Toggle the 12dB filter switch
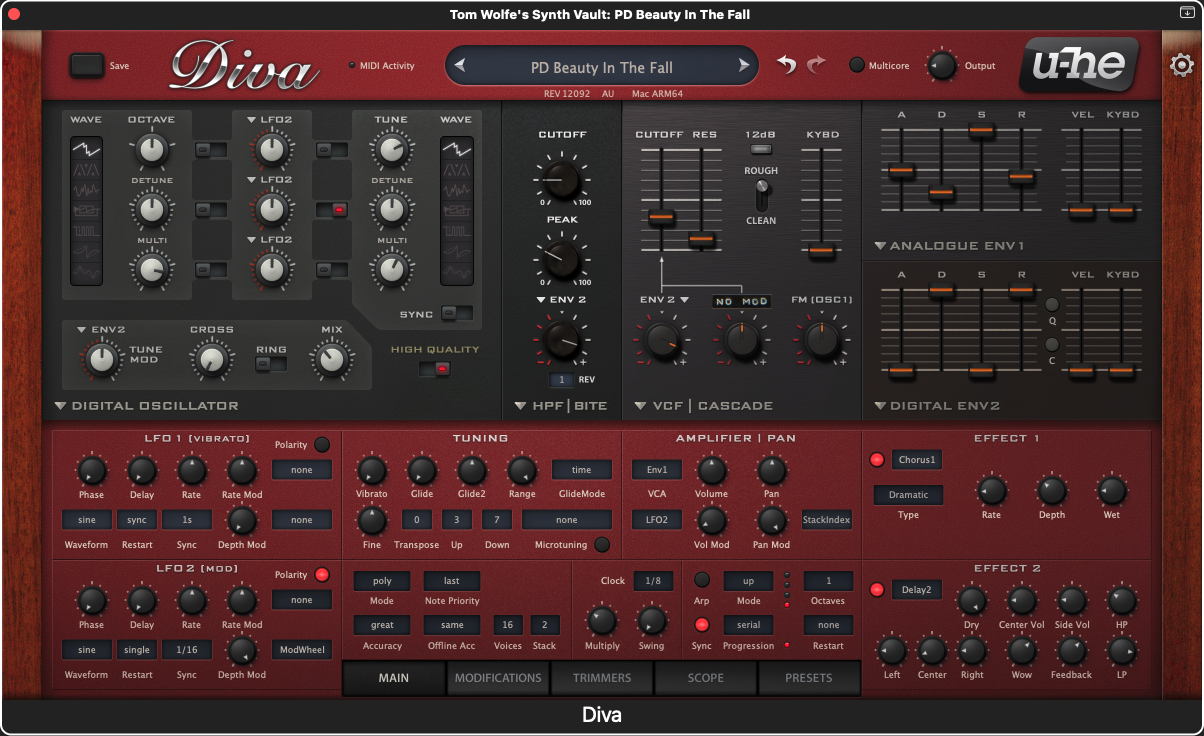The width and height of the screenshot is (1204, 736). [761, 150]
